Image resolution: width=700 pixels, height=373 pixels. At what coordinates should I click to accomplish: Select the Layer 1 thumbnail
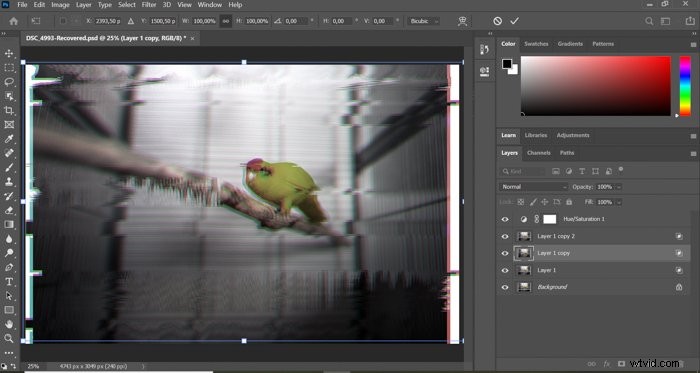point(524,270)
